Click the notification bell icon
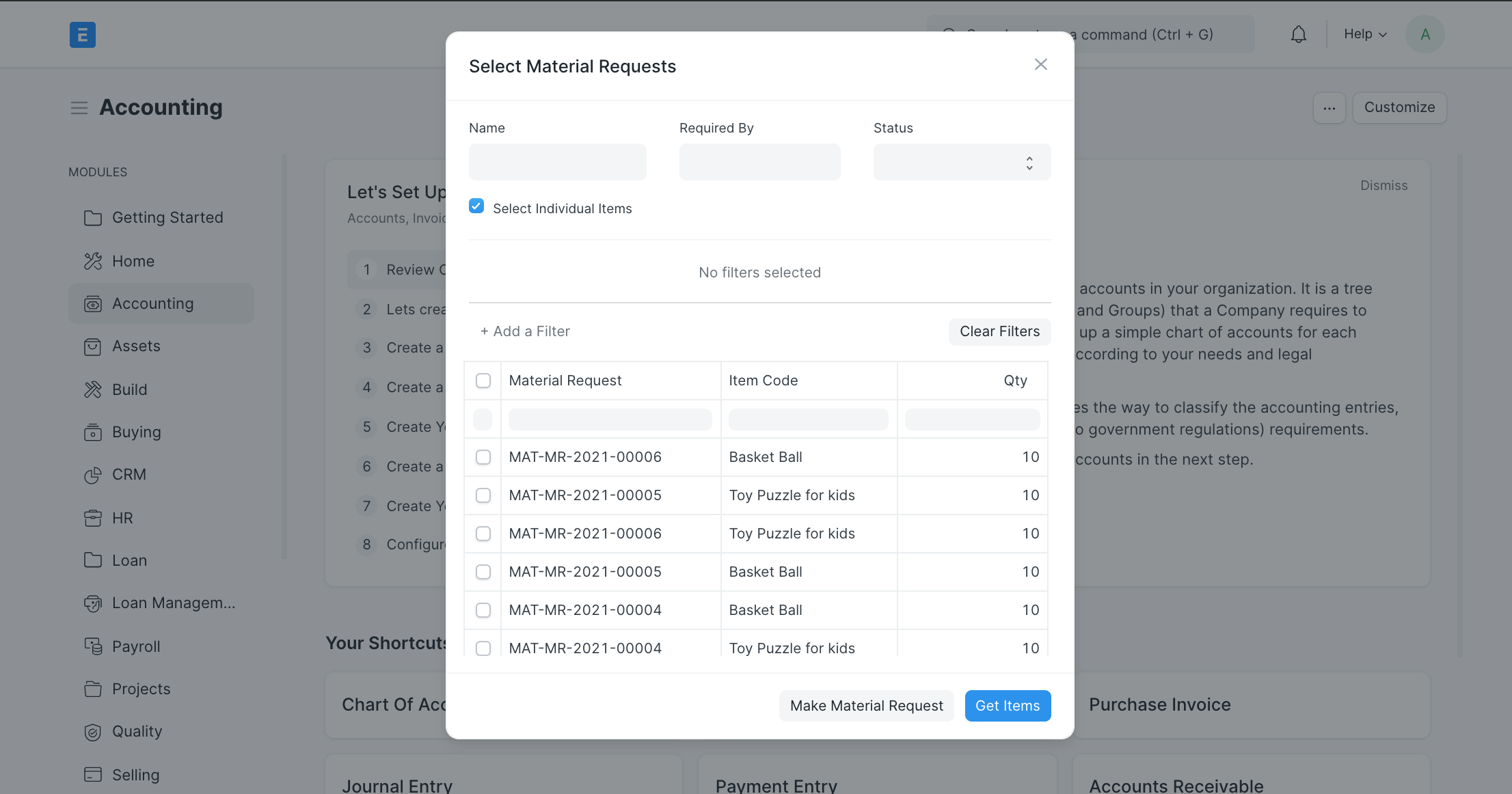Viewport: 1512px width, 794px height. (x=1298, y=34)
